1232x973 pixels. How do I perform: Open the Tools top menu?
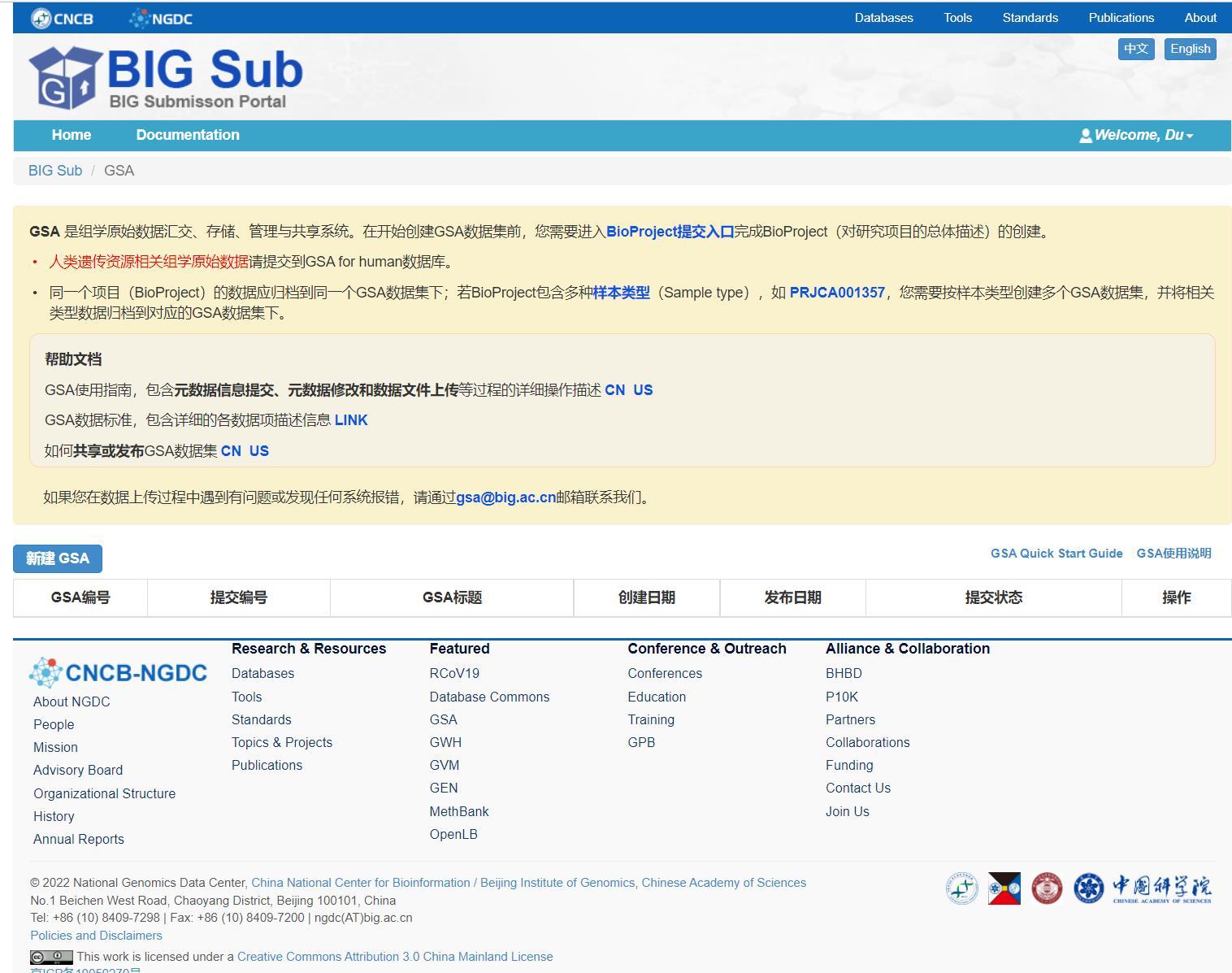[957, 18]
